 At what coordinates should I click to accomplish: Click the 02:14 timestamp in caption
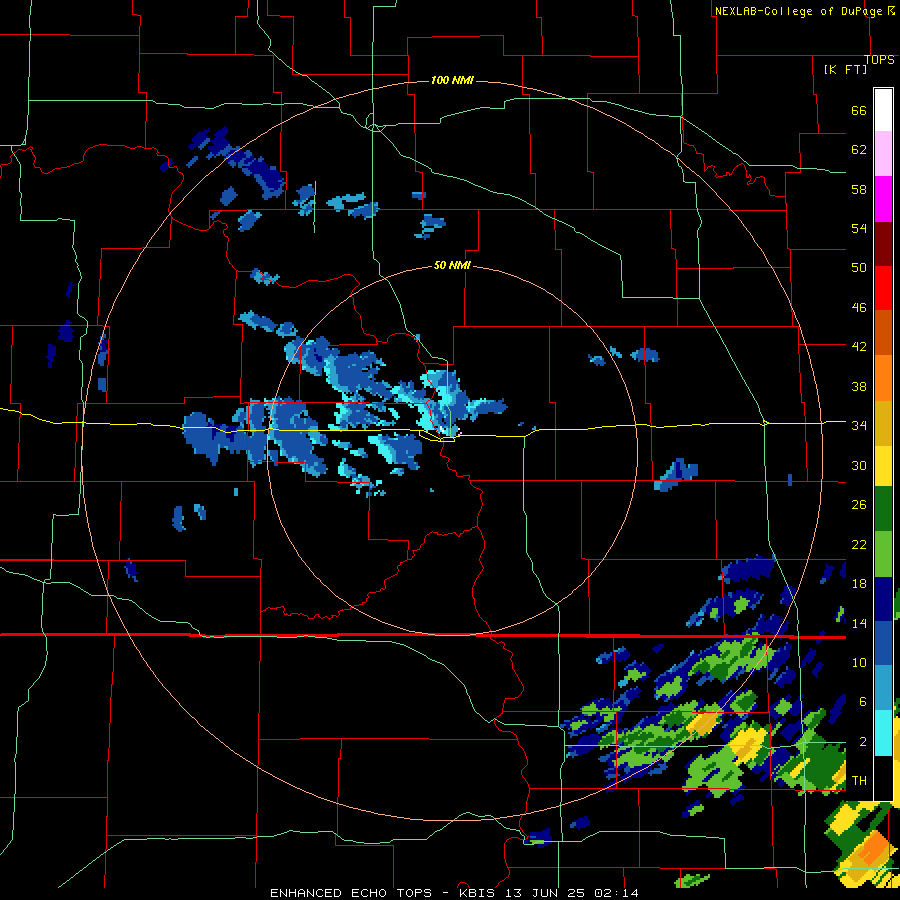coord(616,893)
